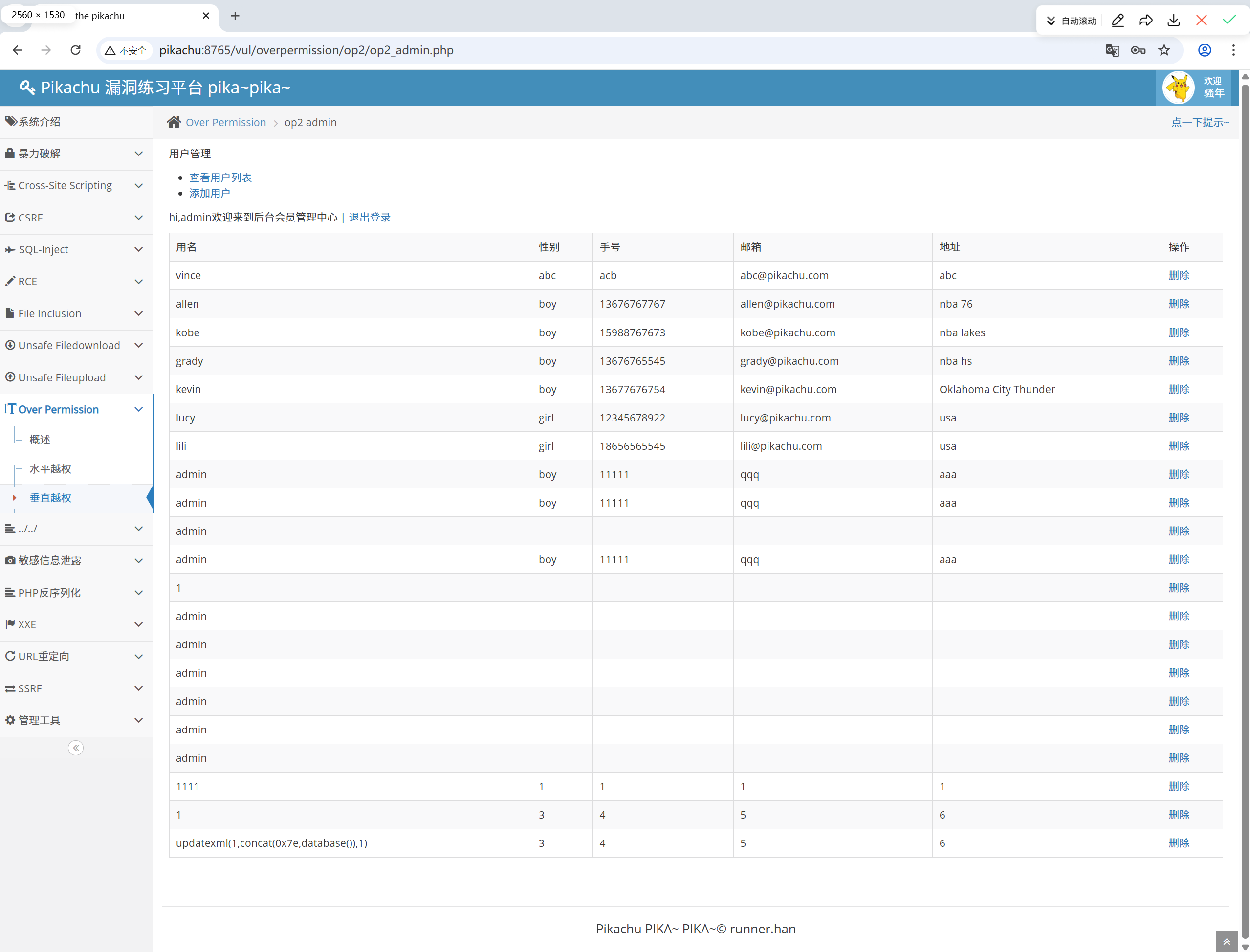Click the download icon in screenshot toolbar
The width and height of the screenshot is (1250, 952).
coord(1174,21)
